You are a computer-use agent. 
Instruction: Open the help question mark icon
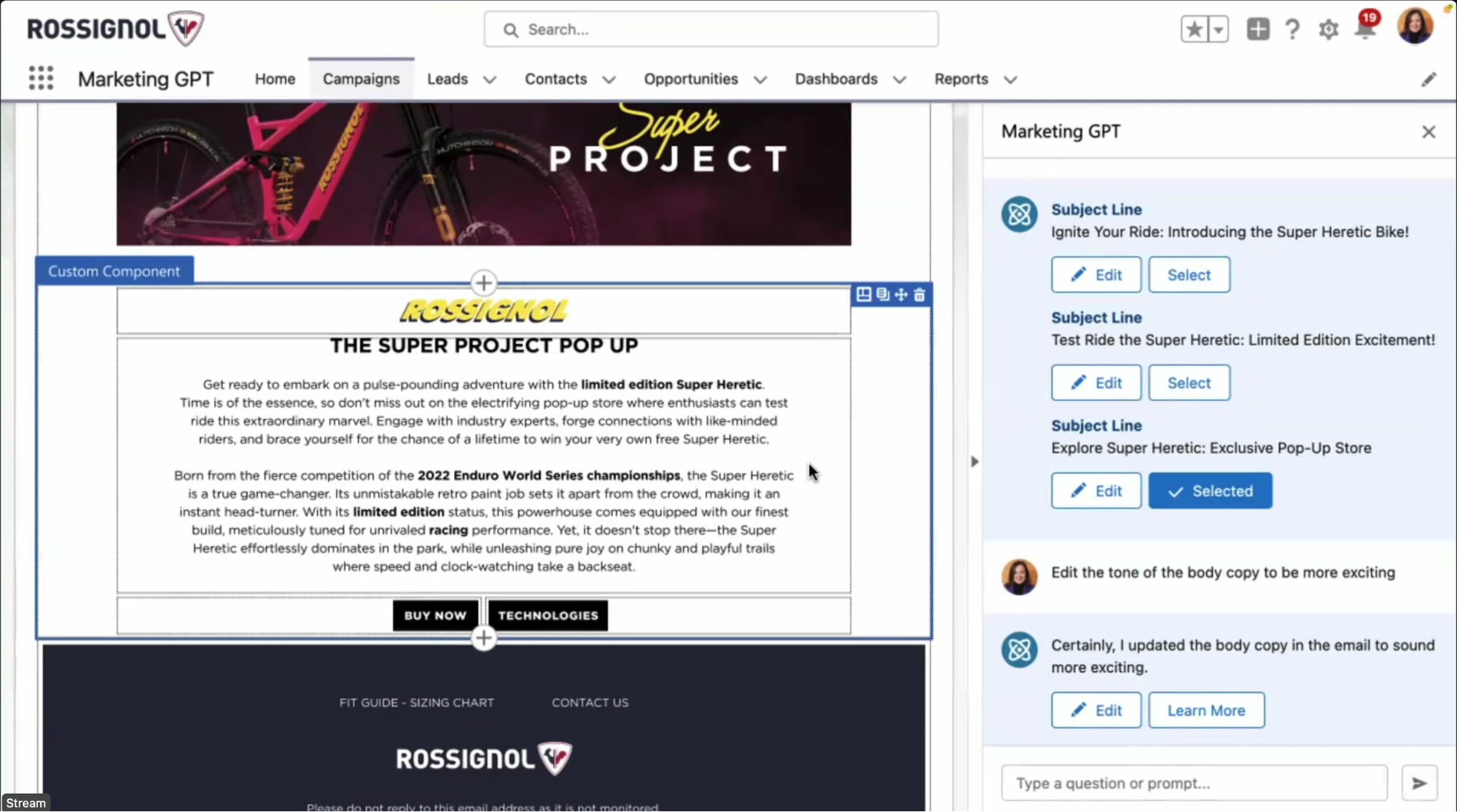(x=1292, y=29)
